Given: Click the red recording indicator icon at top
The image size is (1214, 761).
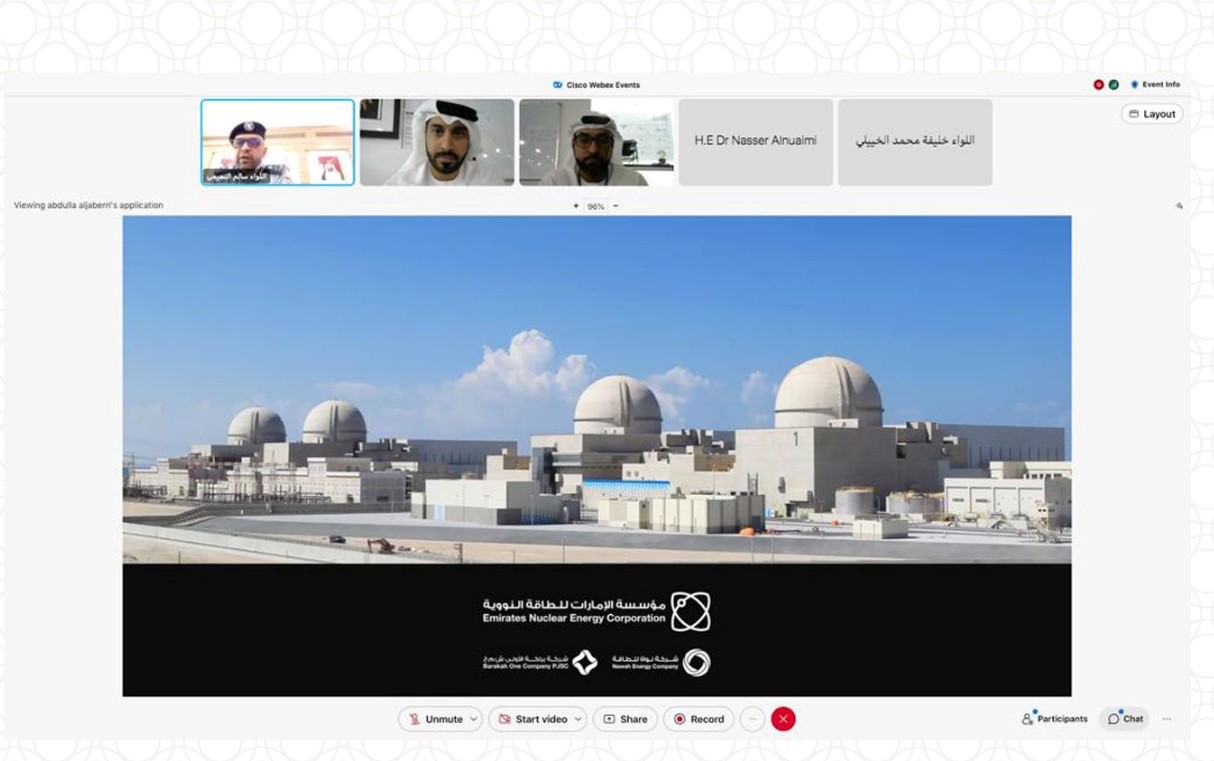Looking at the screenshot, I should click(1099, 85).
